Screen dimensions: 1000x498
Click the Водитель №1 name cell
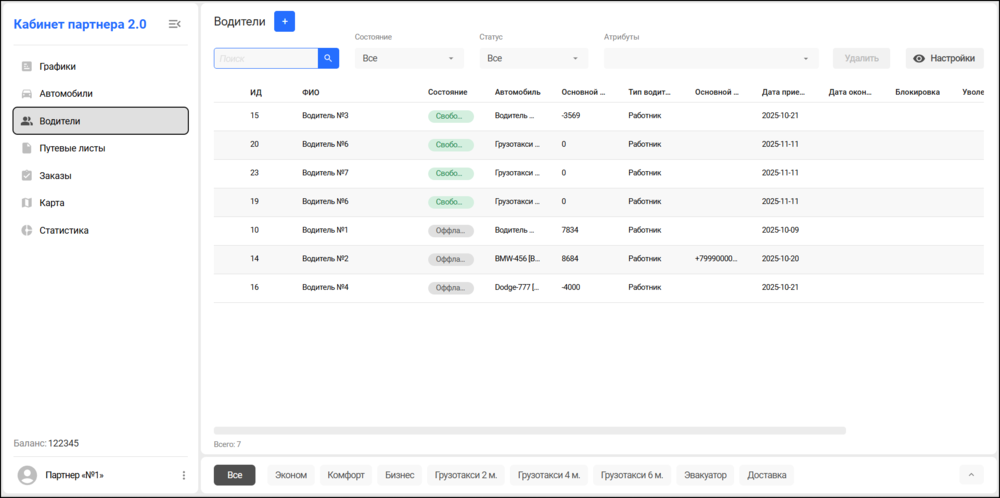click(x=325, y=230)
